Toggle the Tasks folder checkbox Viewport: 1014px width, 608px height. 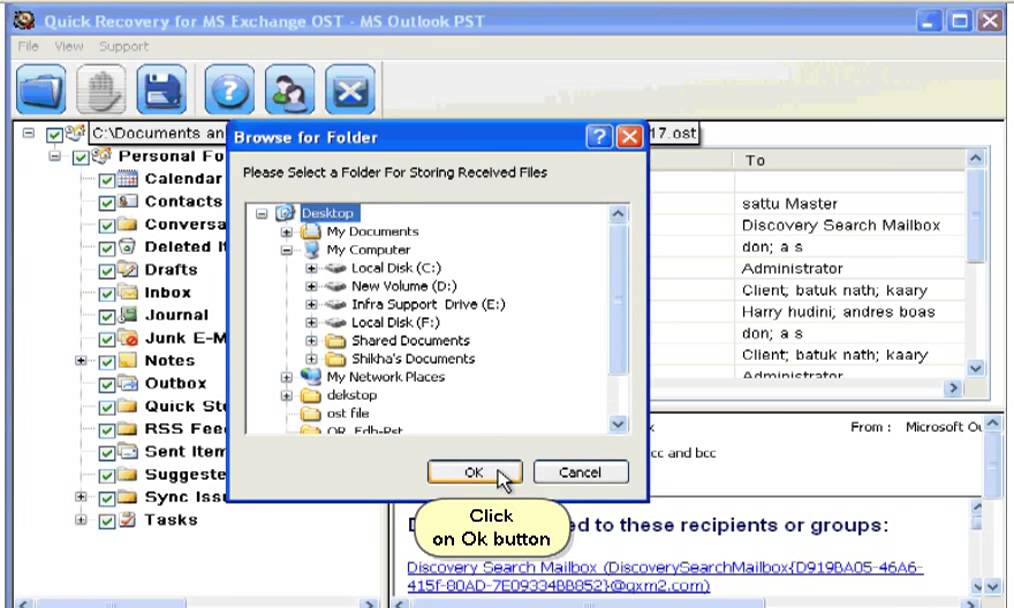(107, 521)
